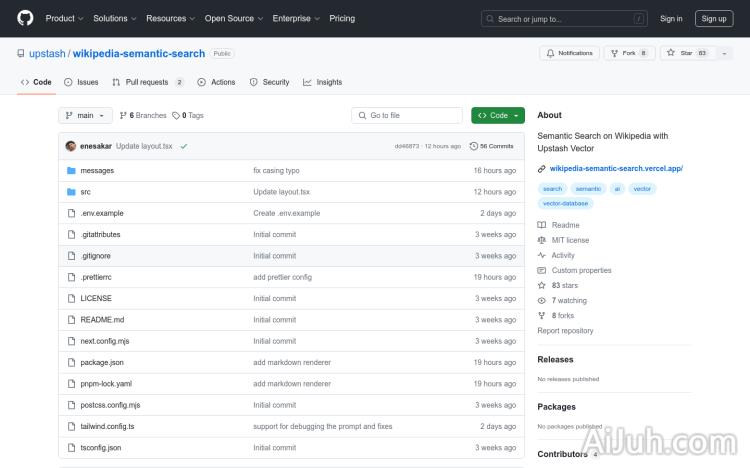
Task: Open the Pricing page
Action: (342, 18)
